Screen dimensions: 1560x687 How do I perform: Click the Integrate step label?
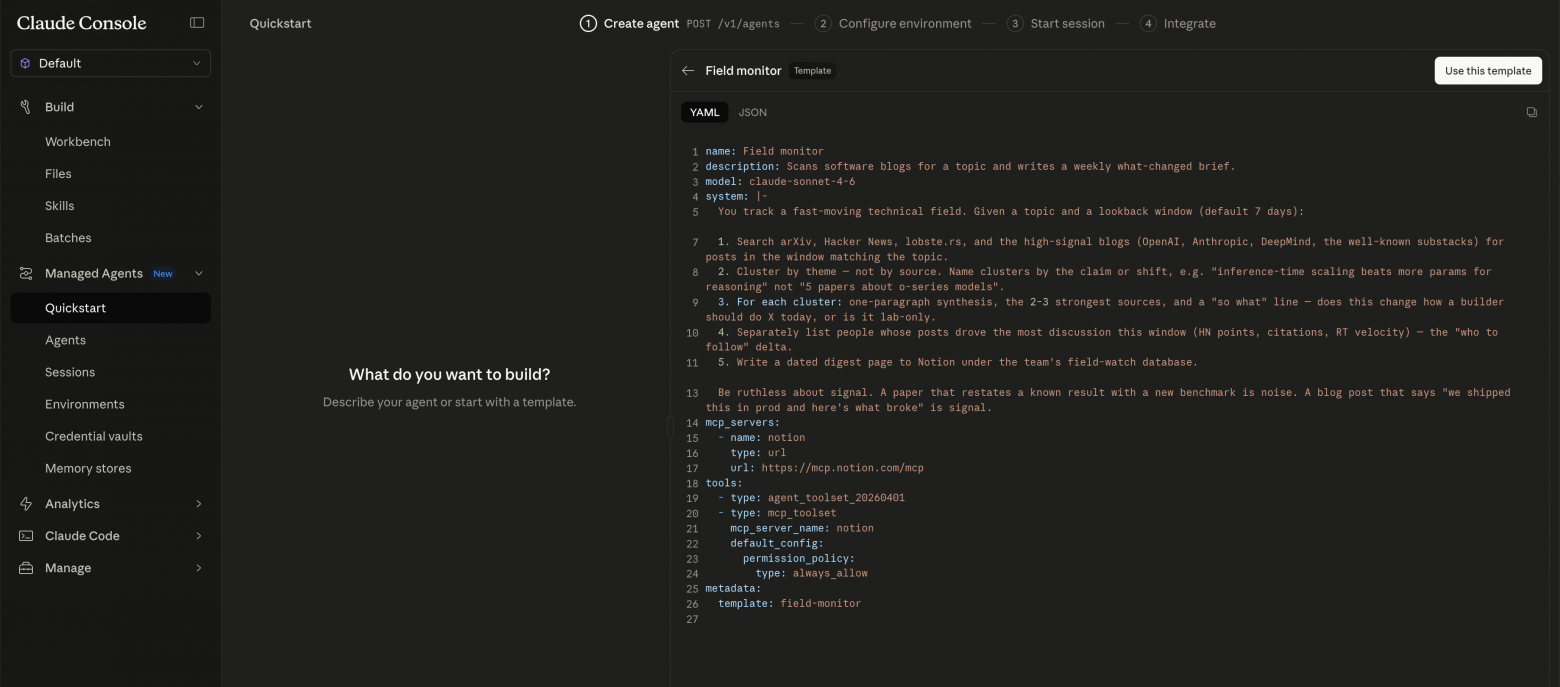[1190, 23]
